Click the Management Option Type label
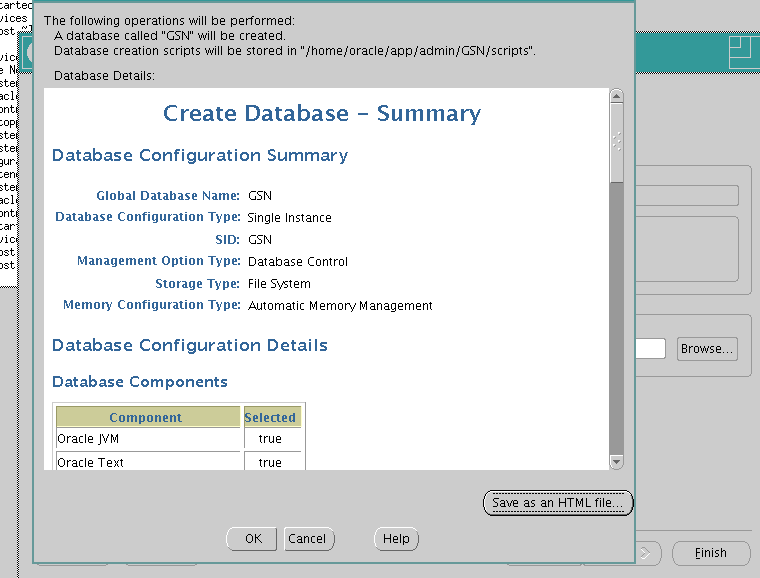760x578 pixels. point(158,261)
